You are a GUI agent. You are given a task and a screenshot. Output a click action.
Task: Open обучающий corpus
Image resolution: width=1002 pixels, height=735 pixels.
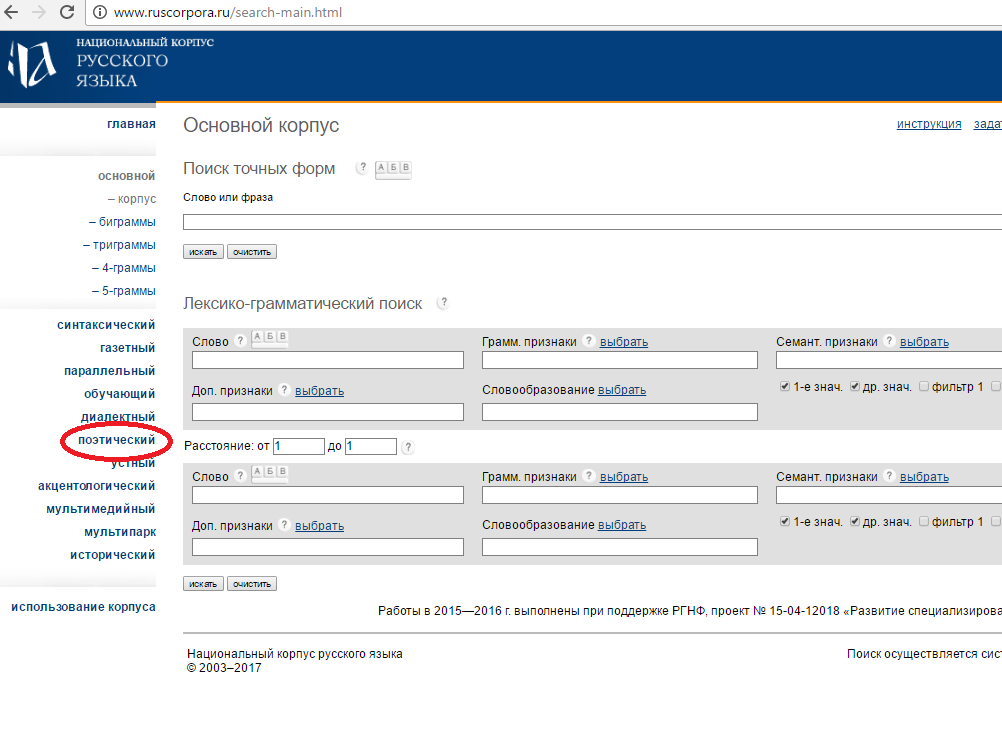pyautogui.click(x=119, y=394)
